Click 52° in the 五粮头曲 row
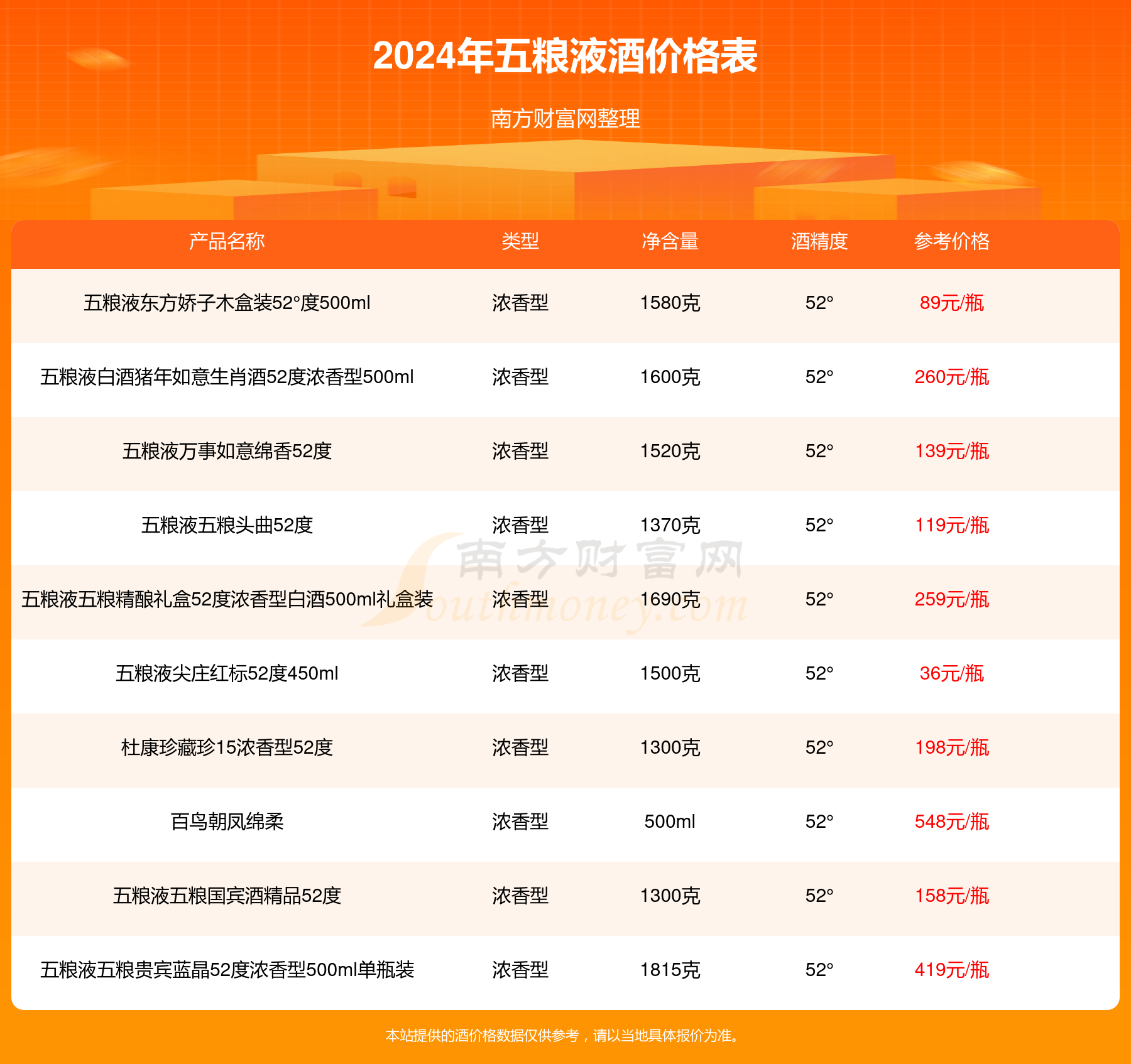 coord(819,525)
